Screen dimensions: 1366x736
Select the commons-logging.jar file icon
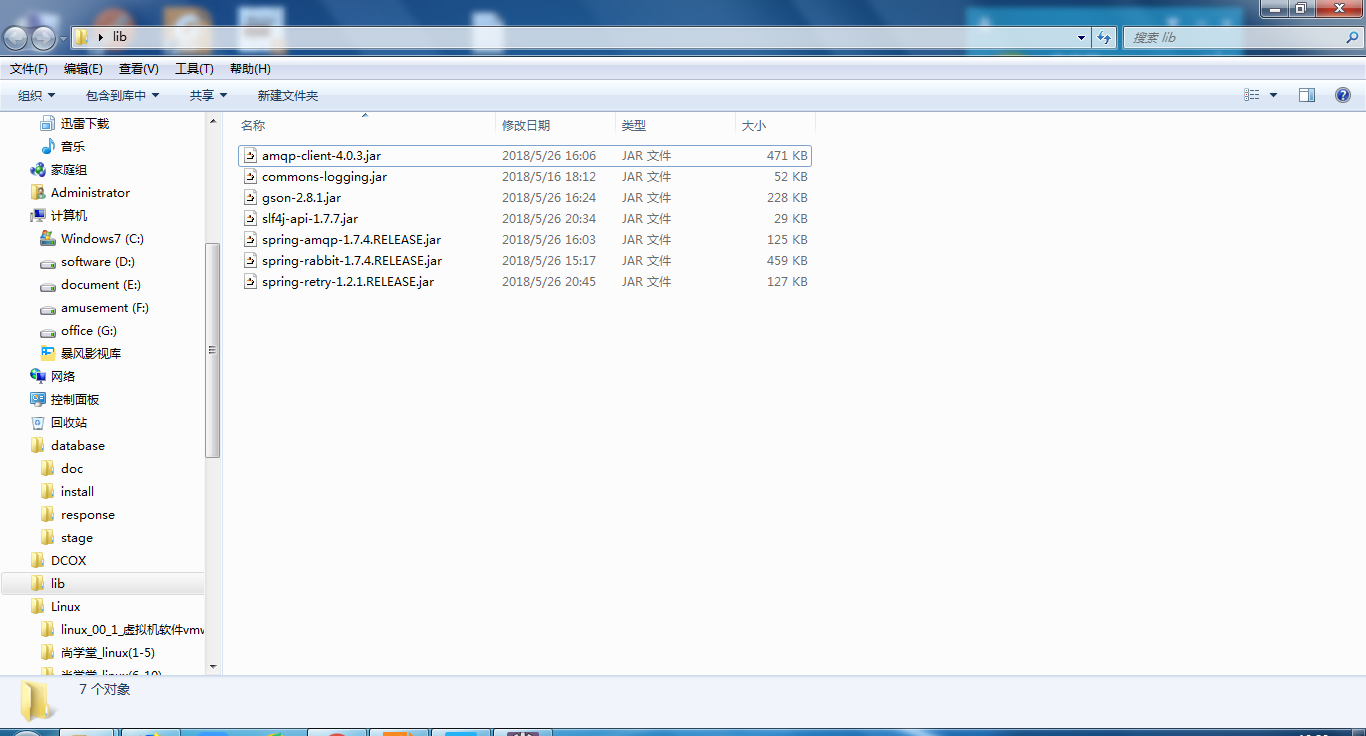coord(251,177)
